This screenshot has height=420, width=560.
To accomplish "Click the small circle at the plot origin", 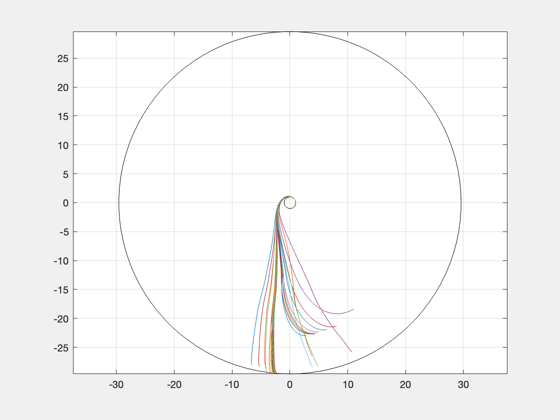I will click(x=290, y=203).
